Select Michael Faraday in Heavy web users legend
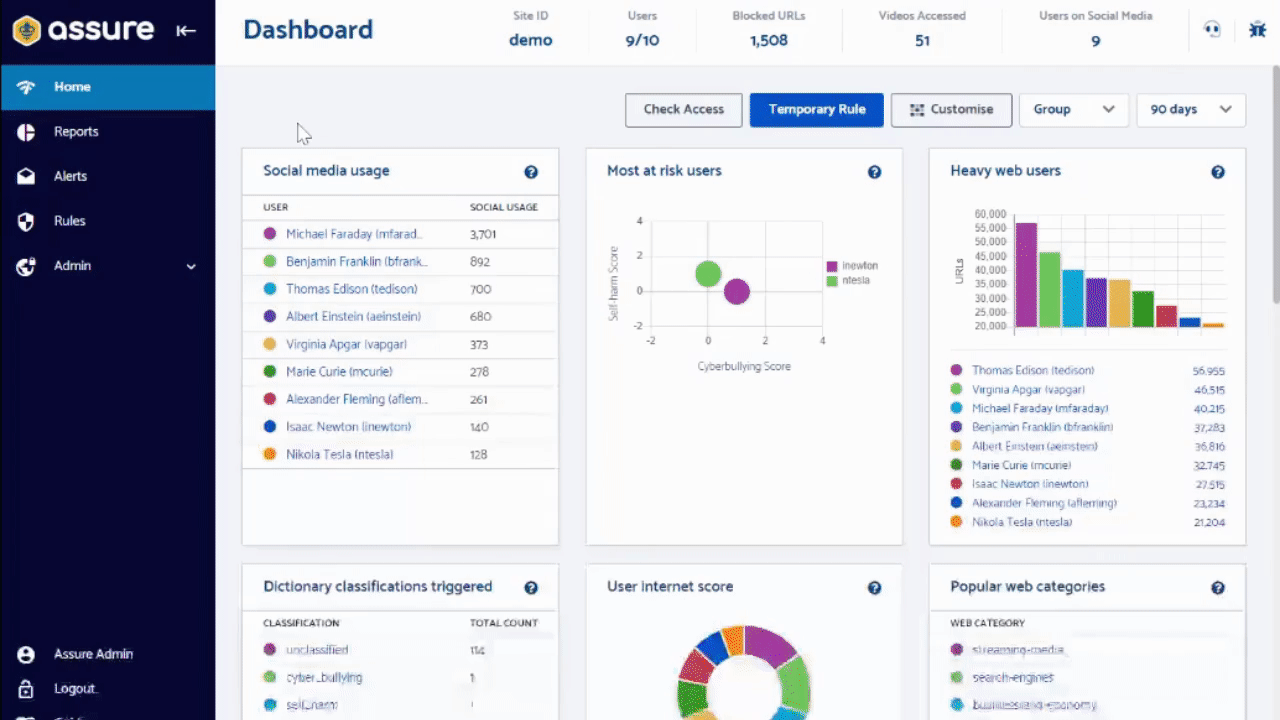Viewport: 1280px width, 720px height. coord(1040,408)
